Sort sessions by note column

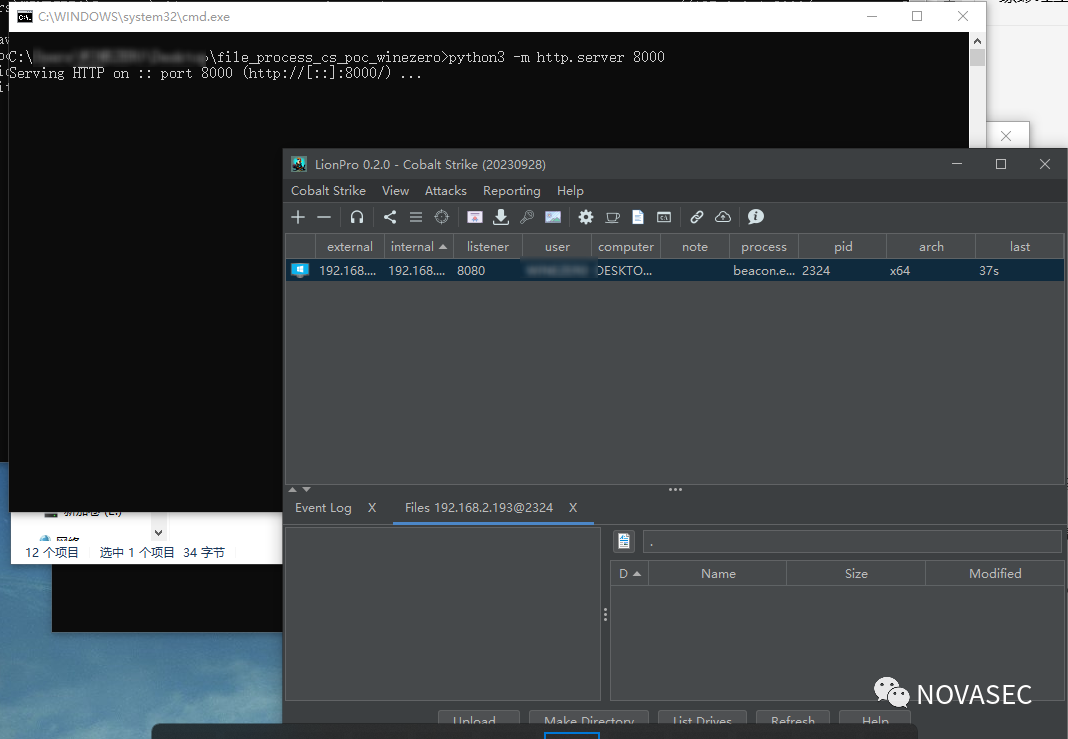pos(695,247)
